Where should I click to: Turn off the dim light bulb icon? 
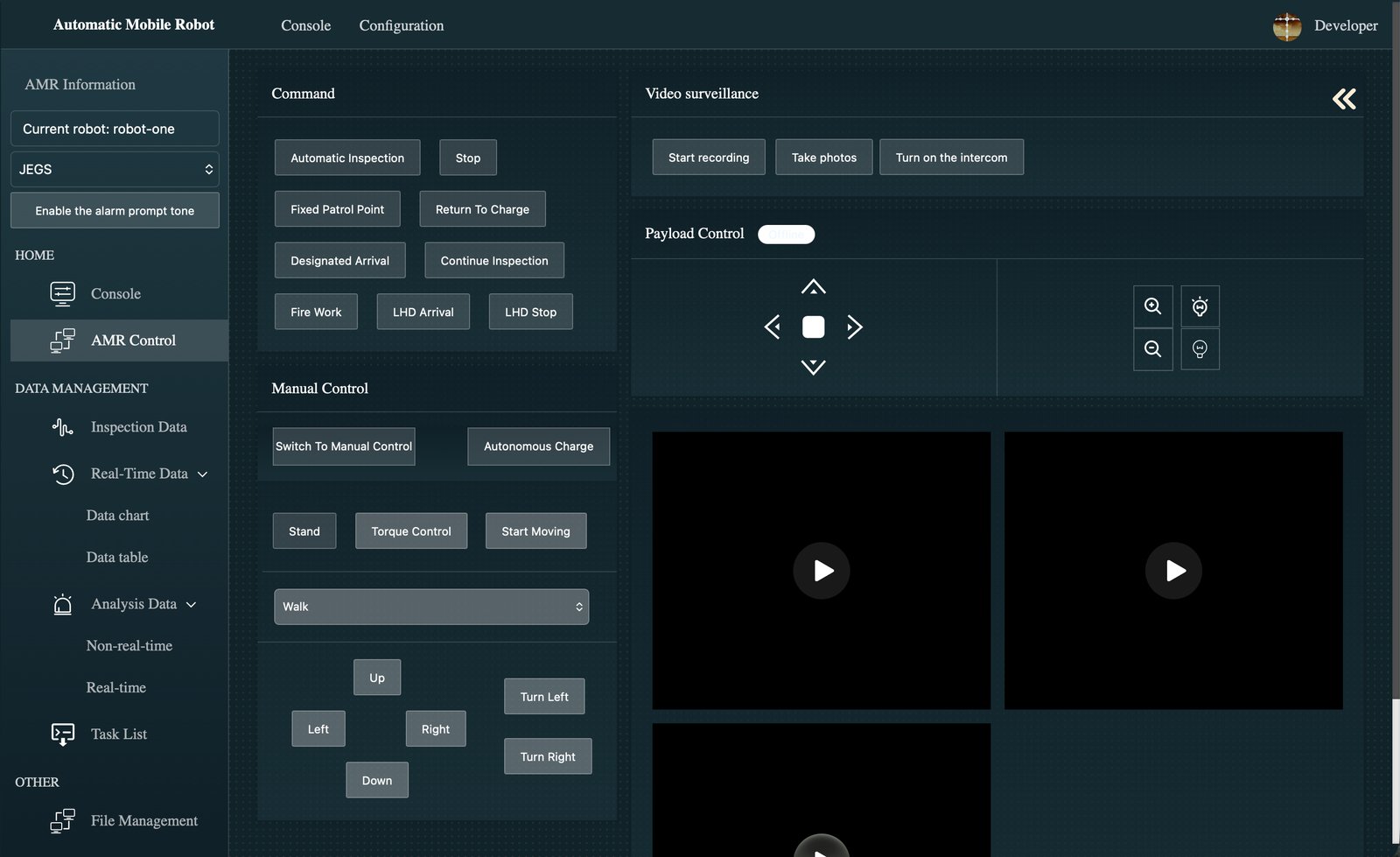pyautogui.click(x=1200, y=349)
